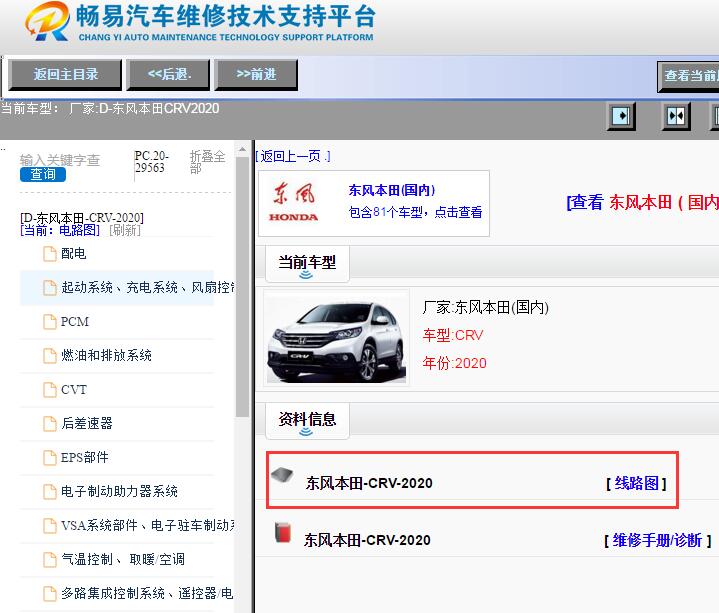Click 年份:2020 text
Image resolution: width=719 pixels, height=613 pixels.
[454, 363]
